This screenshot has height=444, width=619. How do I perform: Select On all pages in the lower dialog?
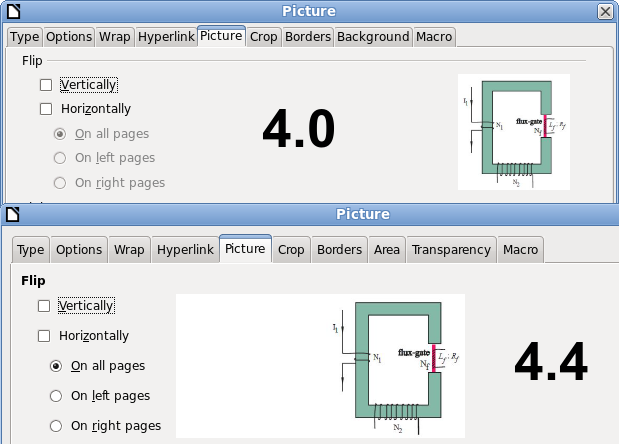point(58,366)
